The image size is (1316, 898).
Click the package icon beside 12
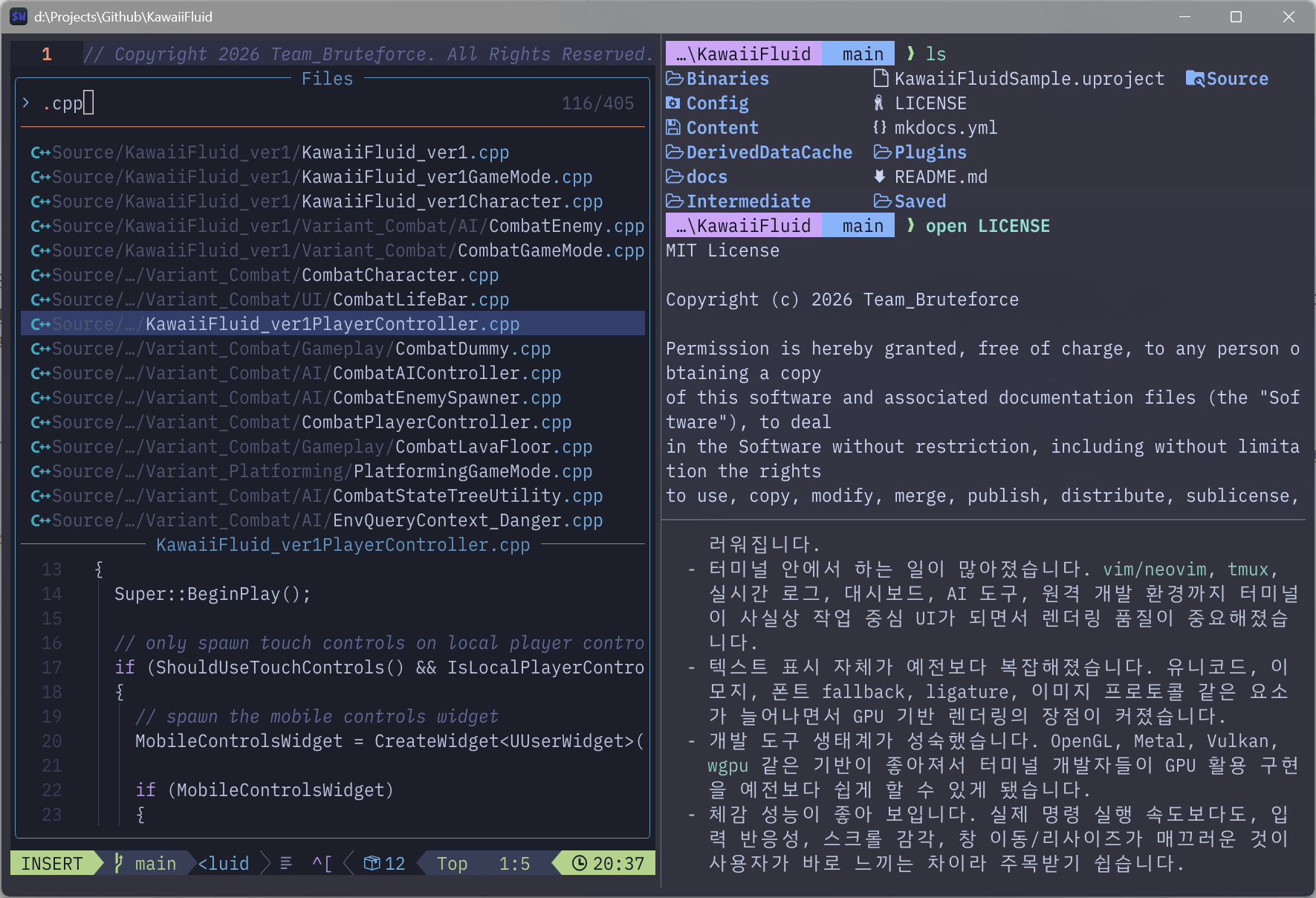pyautogui.click(x=372, y=863)
